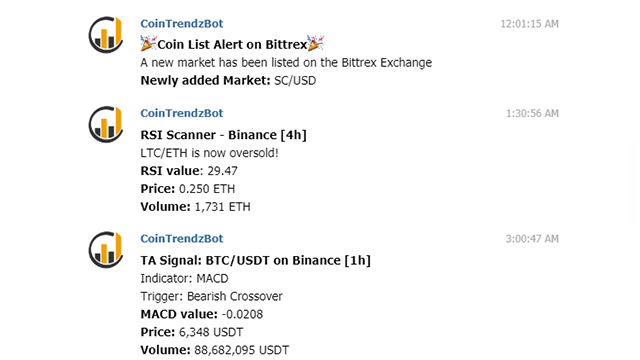640x360 pixels.
Task: Click the RSI Scanner - Binance [4h] heading
Action: click(223, 135)
